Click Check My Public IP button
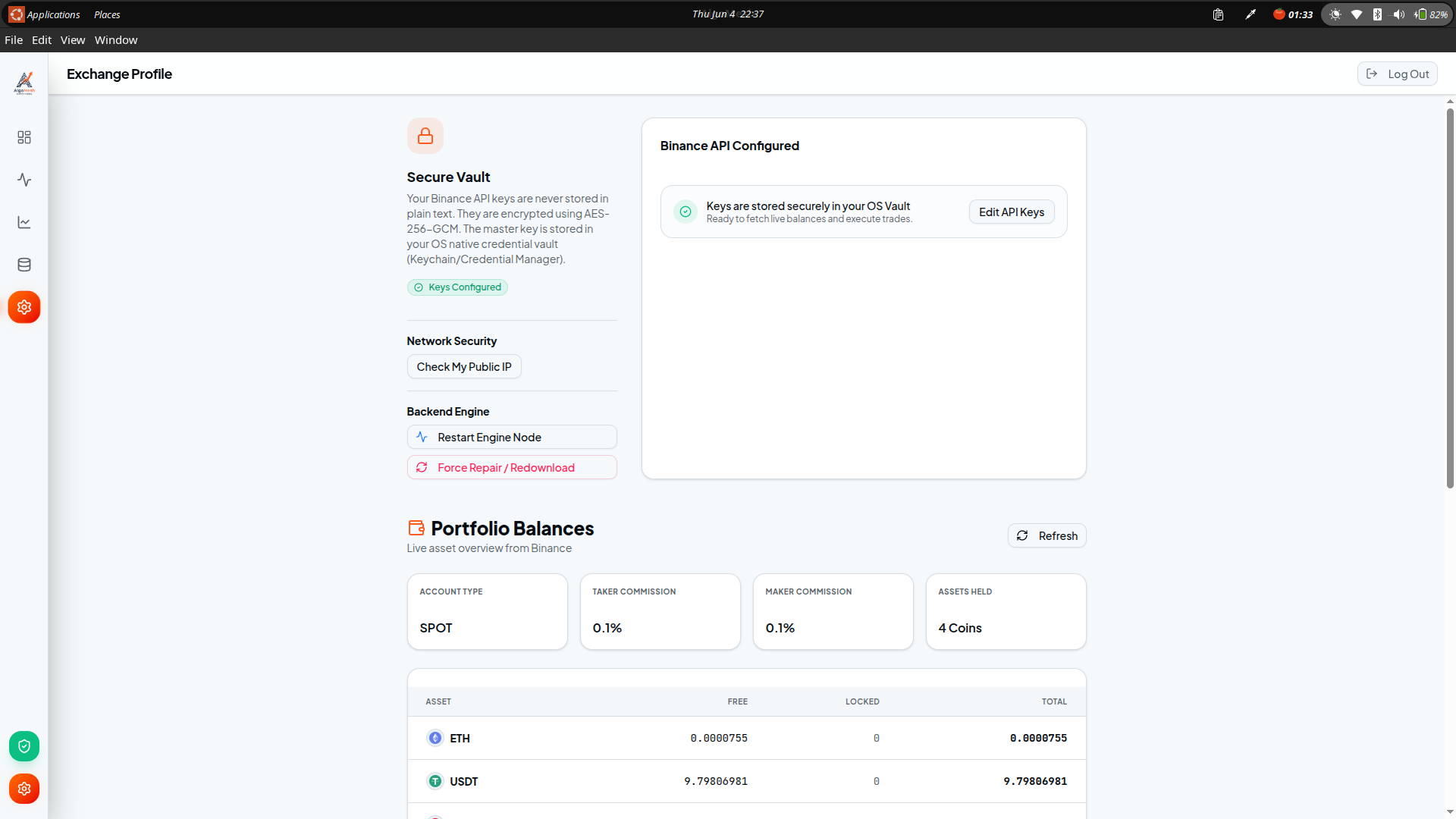1456x819 pixels. pos(464,367)
